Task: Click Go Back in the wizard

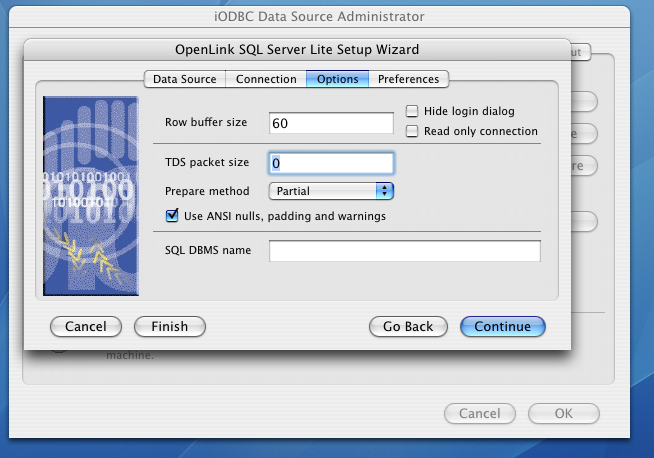Action: [408, 326]
